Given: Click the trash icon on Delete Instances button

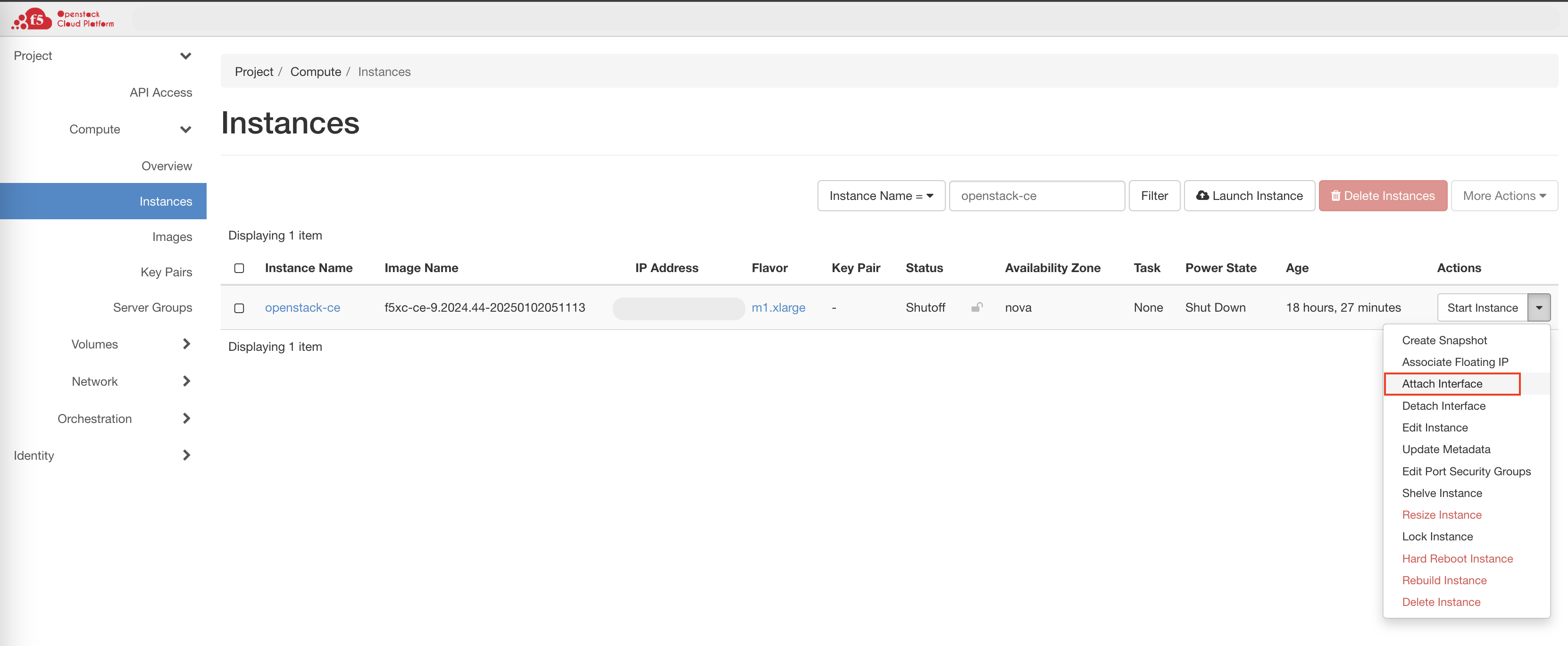Looking at the screenshot, I should (1336, 196).
